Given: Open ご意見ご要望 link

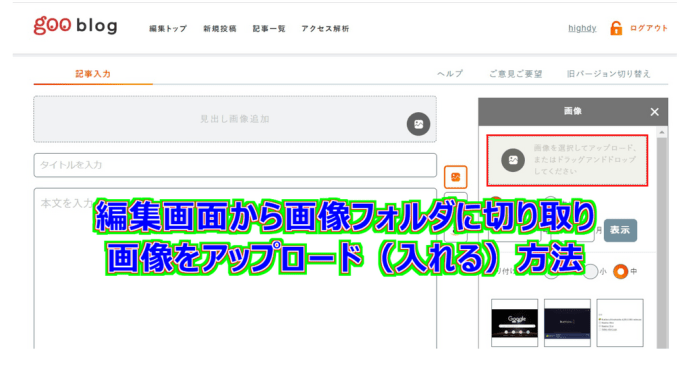Looking at the screenshot, I should (x=515, y=74).
